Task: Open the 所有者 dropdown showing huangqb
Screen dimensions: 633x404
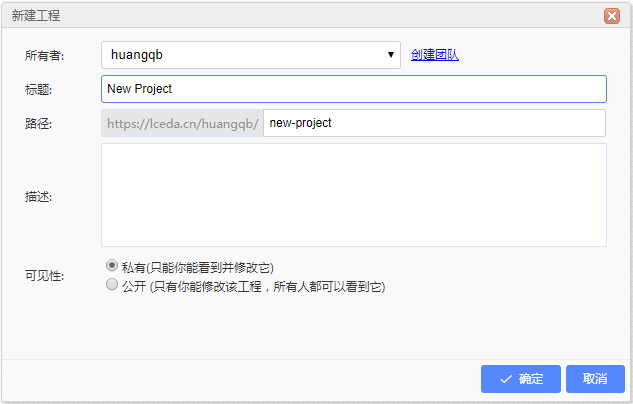Action: (x=251, y=55)
